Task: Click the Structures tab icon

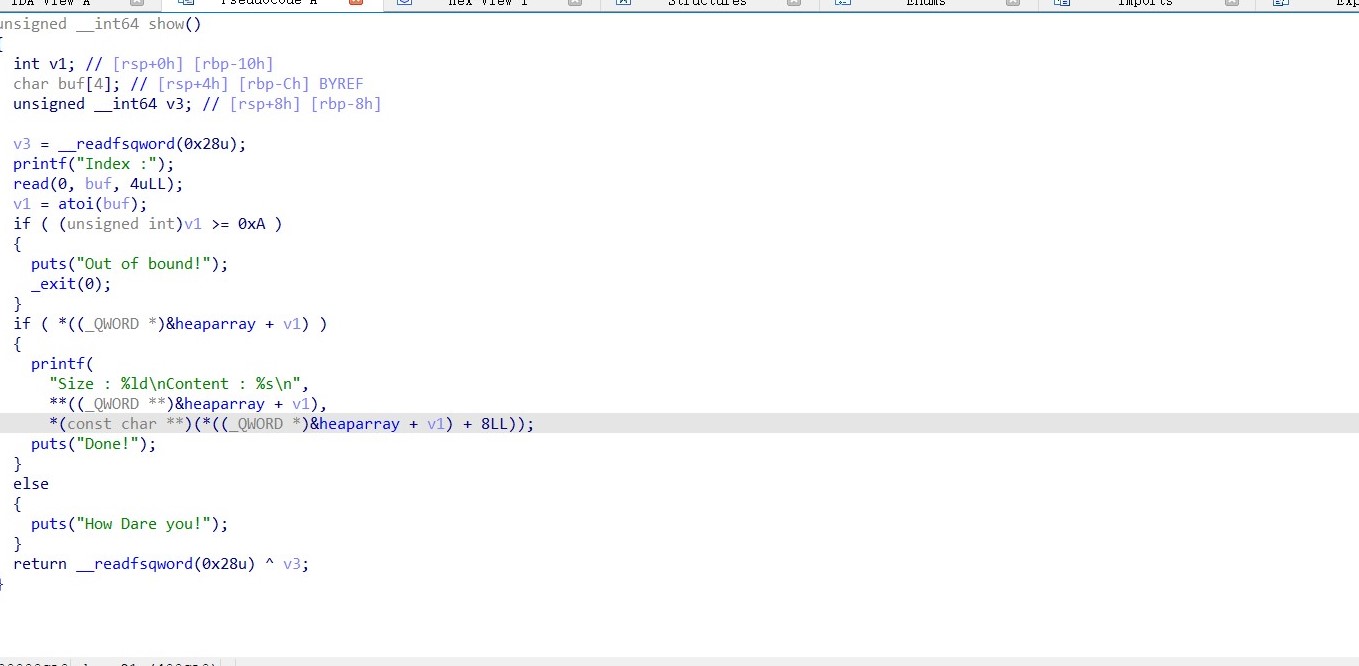Action: click(x=623, y=3)
